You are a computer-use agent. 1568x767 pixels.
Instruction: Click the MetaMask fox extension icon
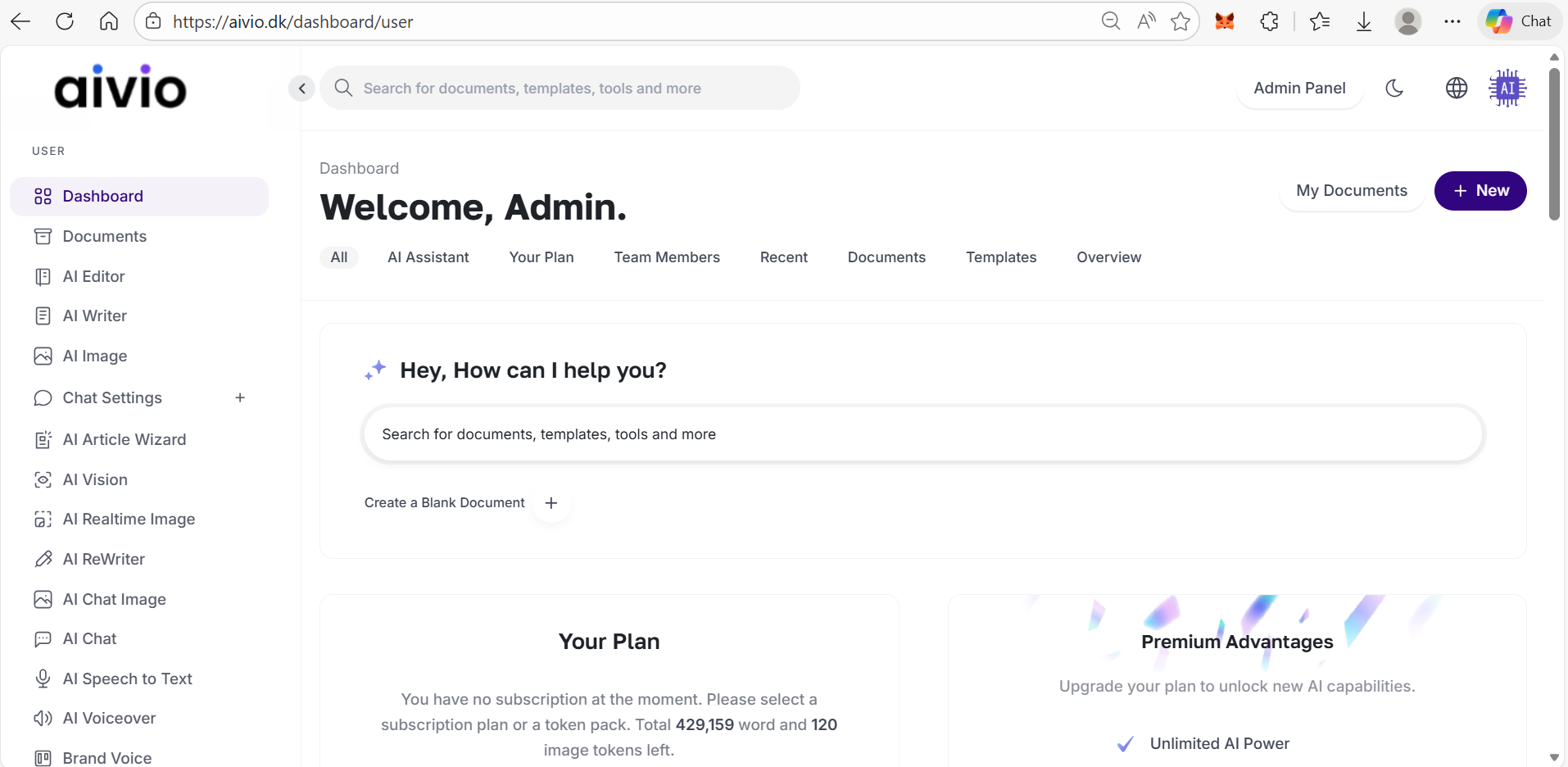click(1224, 21)
